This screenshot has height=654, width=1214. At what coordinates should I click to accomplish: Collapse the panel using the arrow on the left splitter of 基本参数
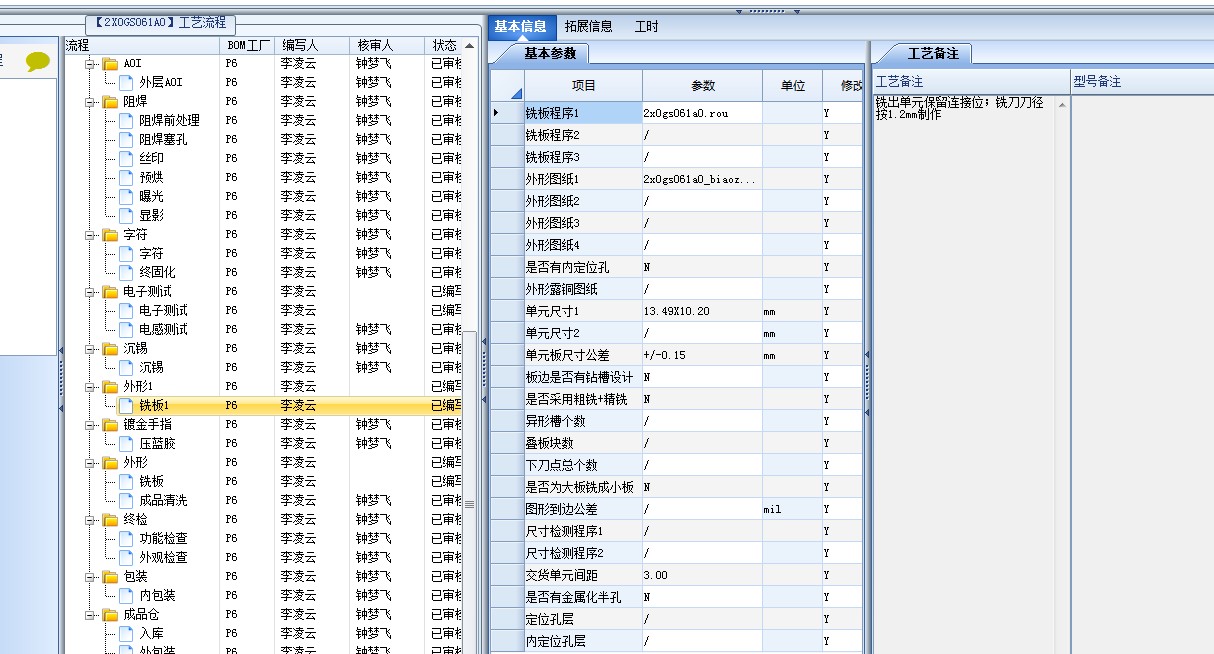click(x=484, y=341)
